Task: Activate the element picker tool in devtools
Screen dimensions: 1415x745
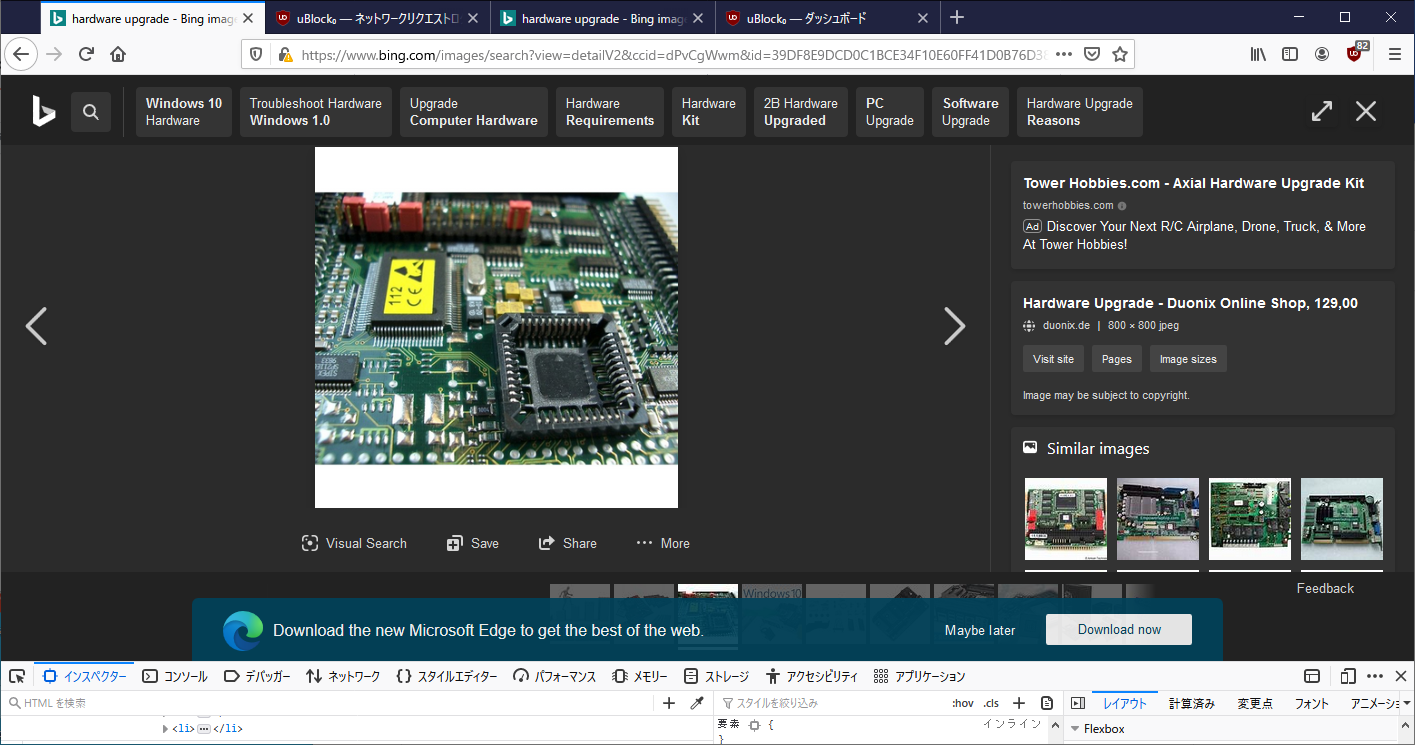Action: (17, 676)
